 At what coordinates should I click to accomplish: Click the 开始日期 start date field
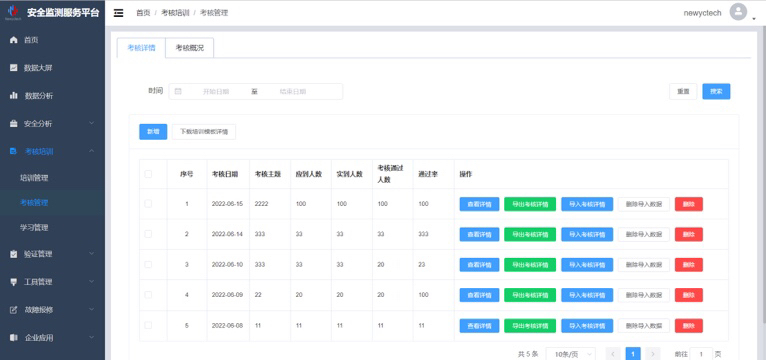(x=216, y=91)
